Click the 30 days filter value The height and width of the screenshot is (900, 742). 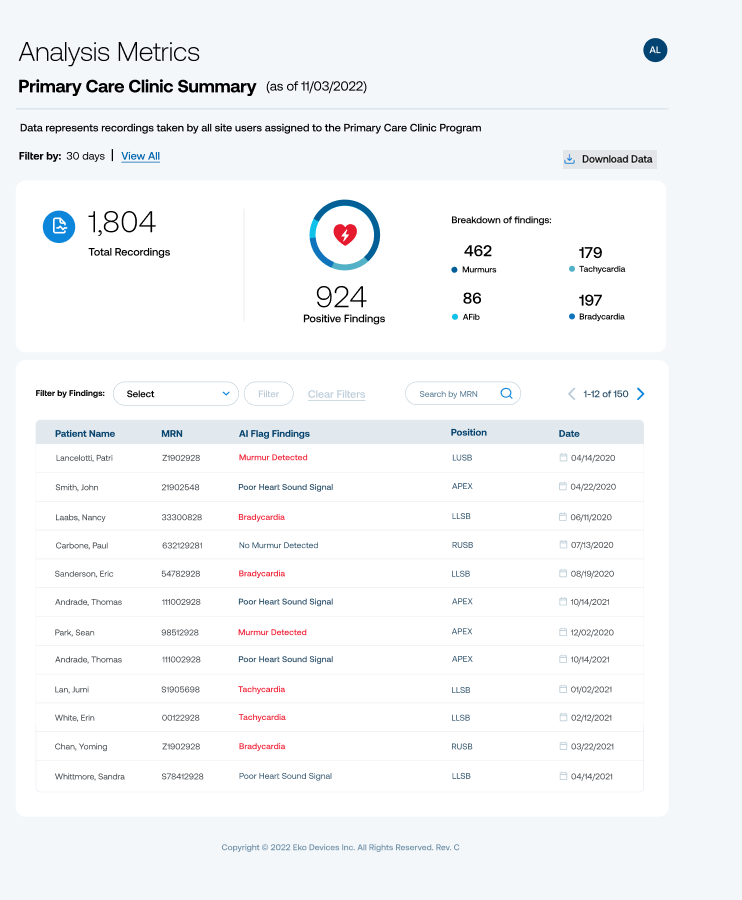pyautogui.click(x=86, y=156)
